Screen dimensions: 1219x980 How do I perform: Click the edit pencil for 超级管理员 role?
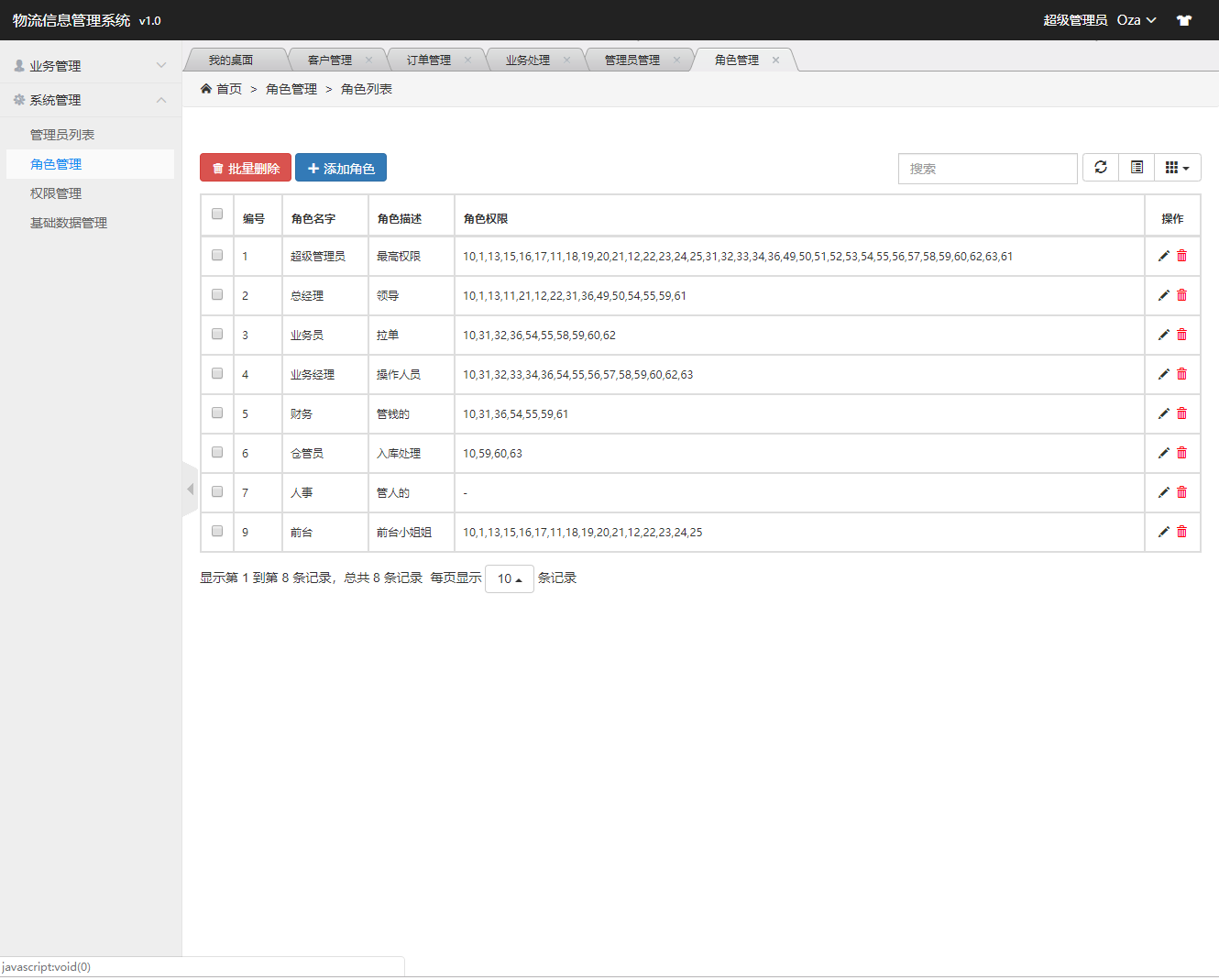tap(1163, 256)
